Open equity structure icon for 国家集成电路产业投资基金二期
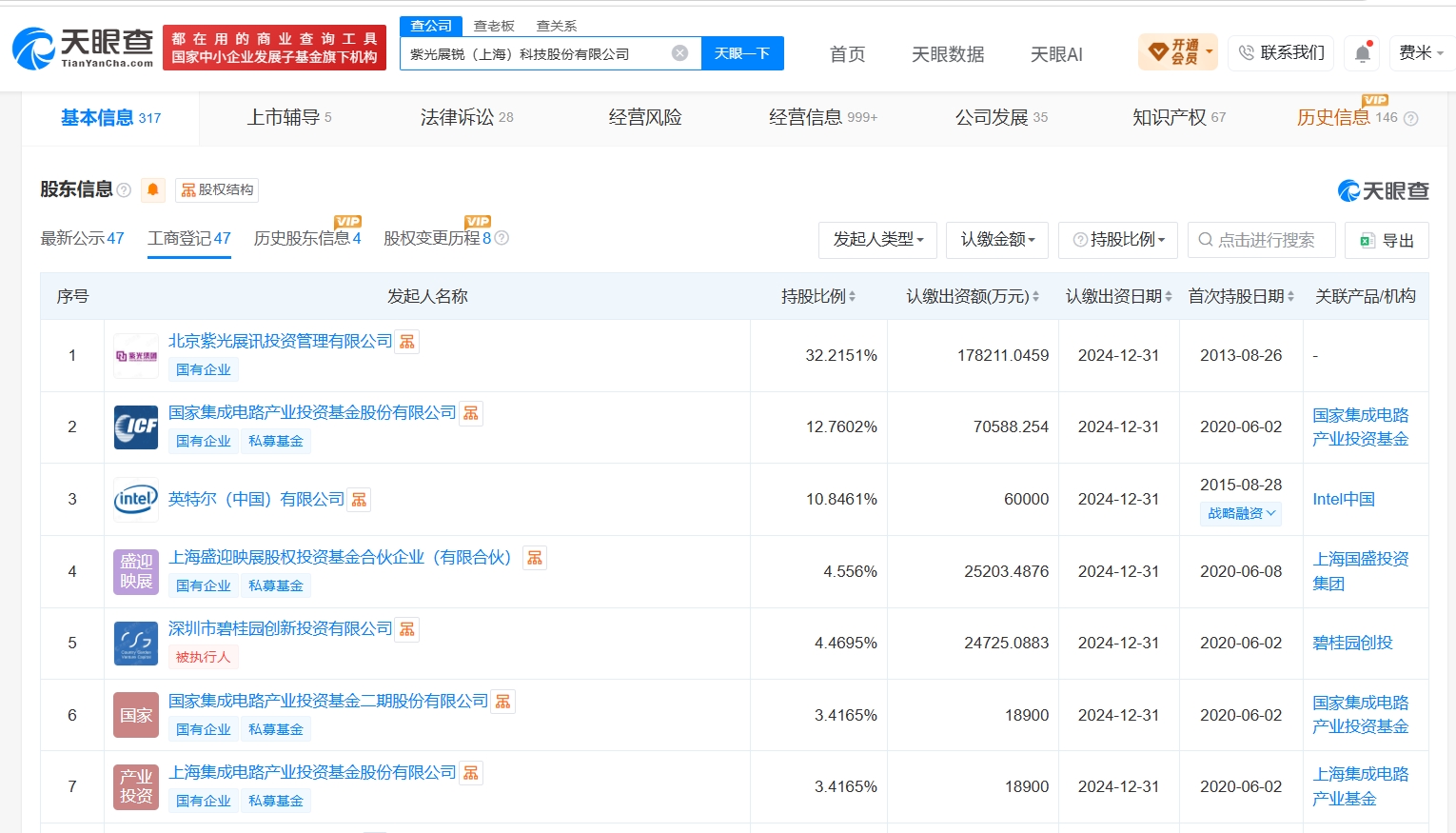1456x833 pixels. coord(502,702)
